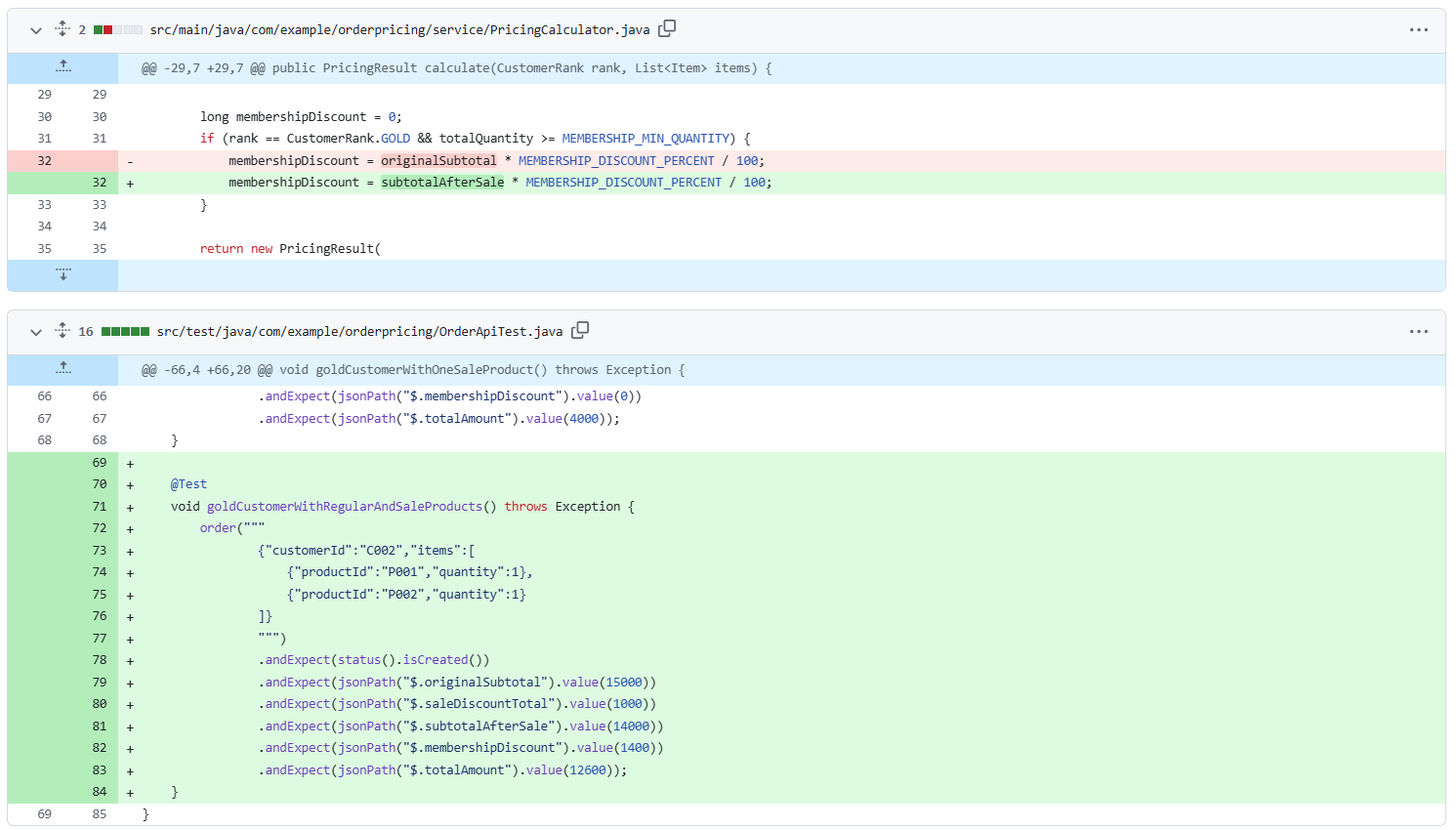The width and height of the screenshot is (1456, 830).
Task: Click the productId "P002" JSON line
Action: (x=406, y=595)
